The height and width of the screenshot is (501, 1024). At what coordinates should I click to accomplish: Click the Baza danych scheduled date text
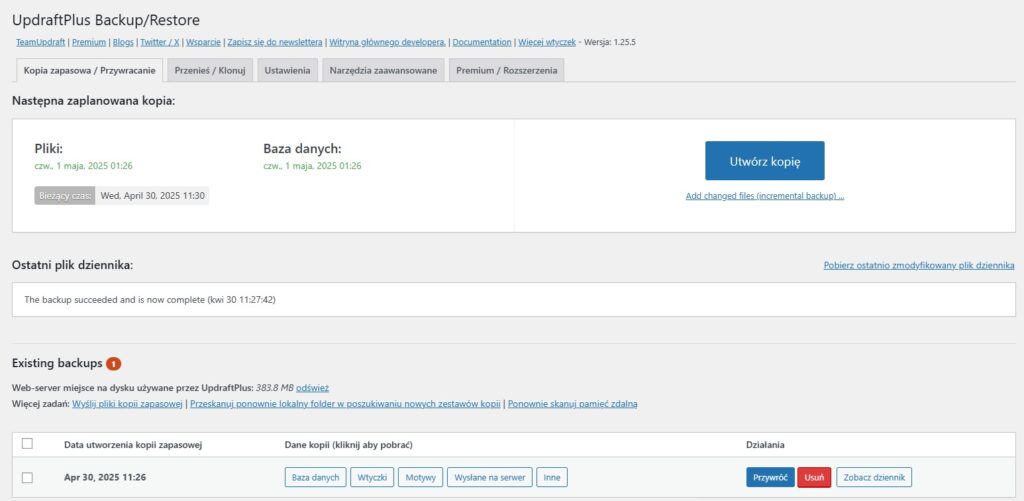[312, 166]
